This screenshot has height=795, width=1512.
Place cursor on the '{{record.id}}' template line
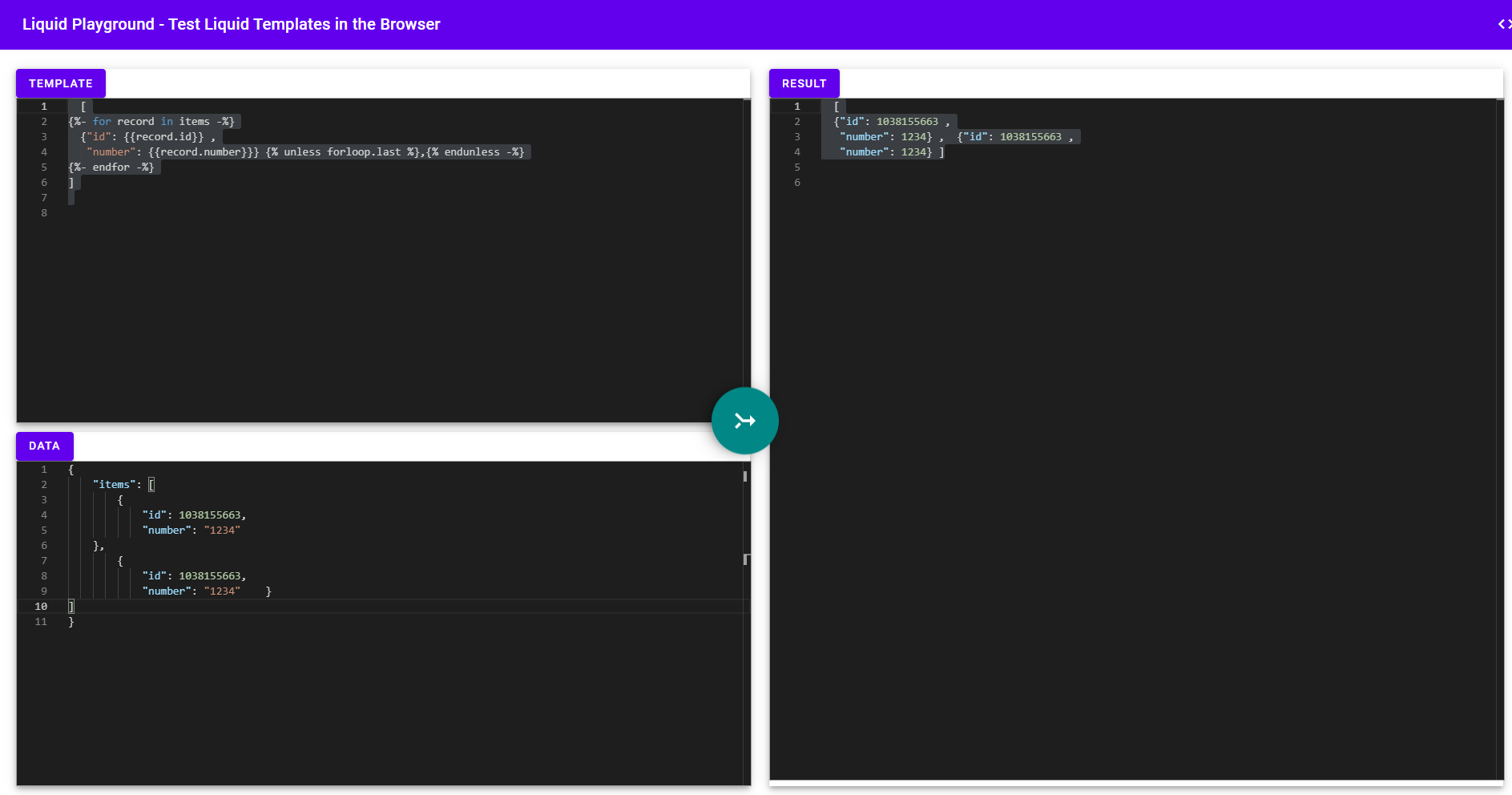tap(148, 137)
